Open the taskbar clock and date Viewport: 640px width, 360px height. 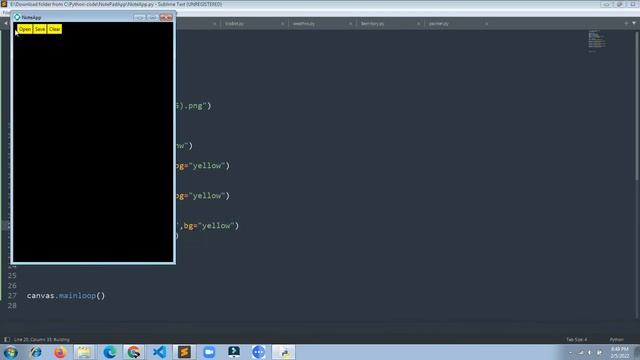pos(620,352)
